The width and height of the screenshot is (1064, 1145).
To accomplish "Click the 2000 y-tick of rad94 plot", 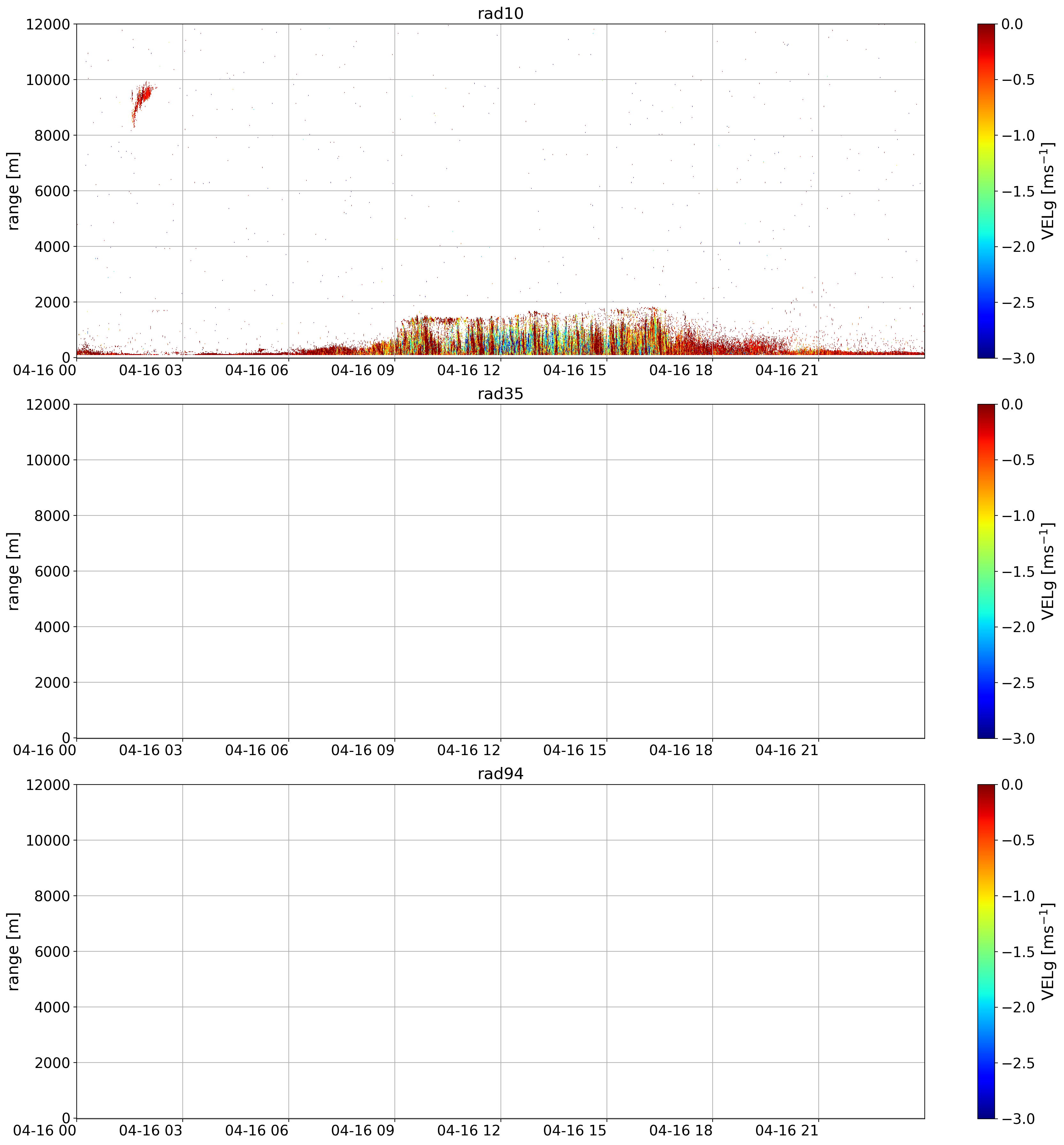I will [x=52, y=1063].
